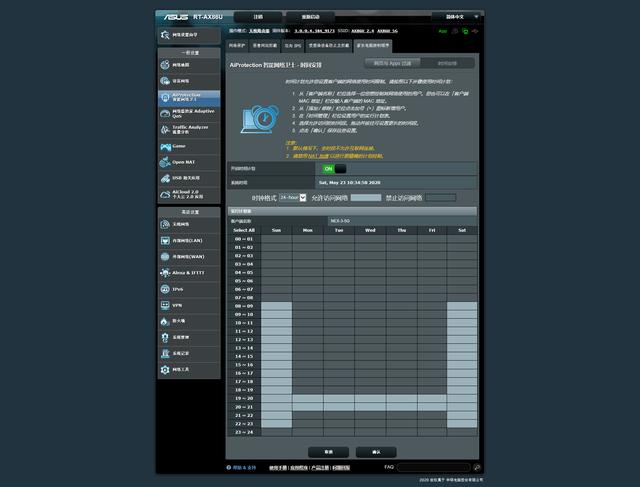Open the language dropdown at top right

coord(456,17)
